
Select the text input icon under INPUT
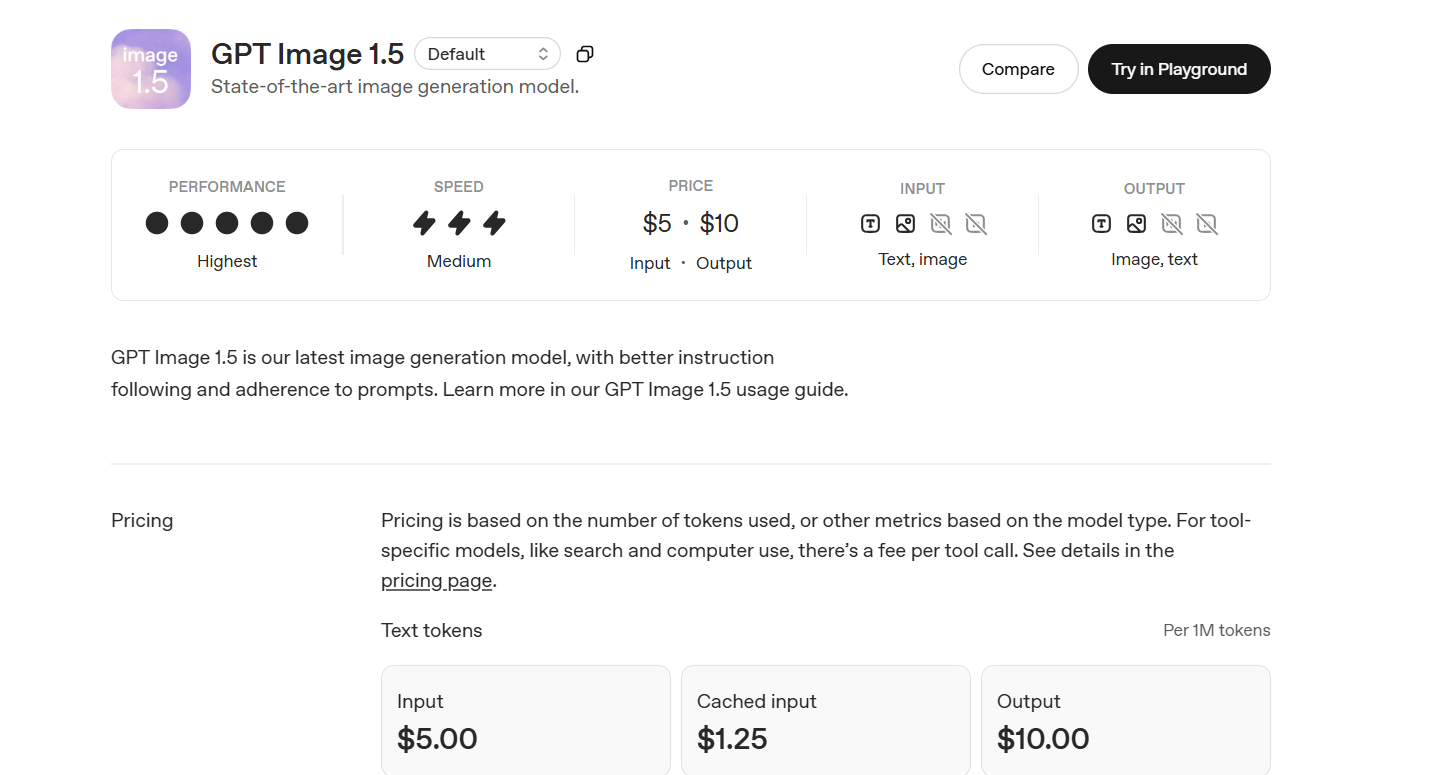[869, 223]
